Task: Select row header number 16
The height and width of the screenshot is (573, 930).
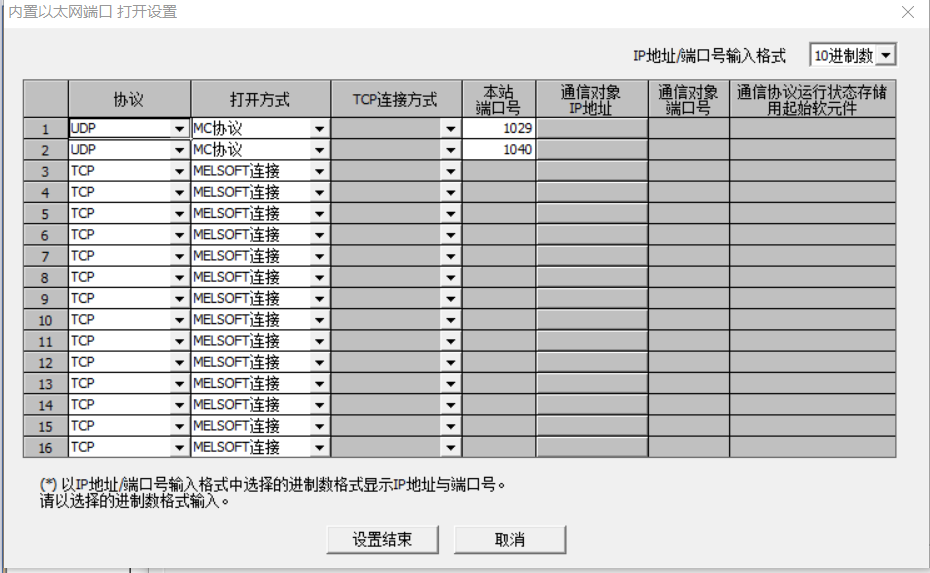Action: (x=45, y=447)
